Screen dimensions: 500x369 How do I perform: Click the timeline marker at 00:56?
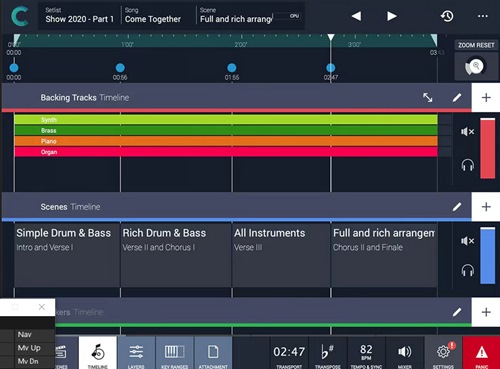(120, 68)
